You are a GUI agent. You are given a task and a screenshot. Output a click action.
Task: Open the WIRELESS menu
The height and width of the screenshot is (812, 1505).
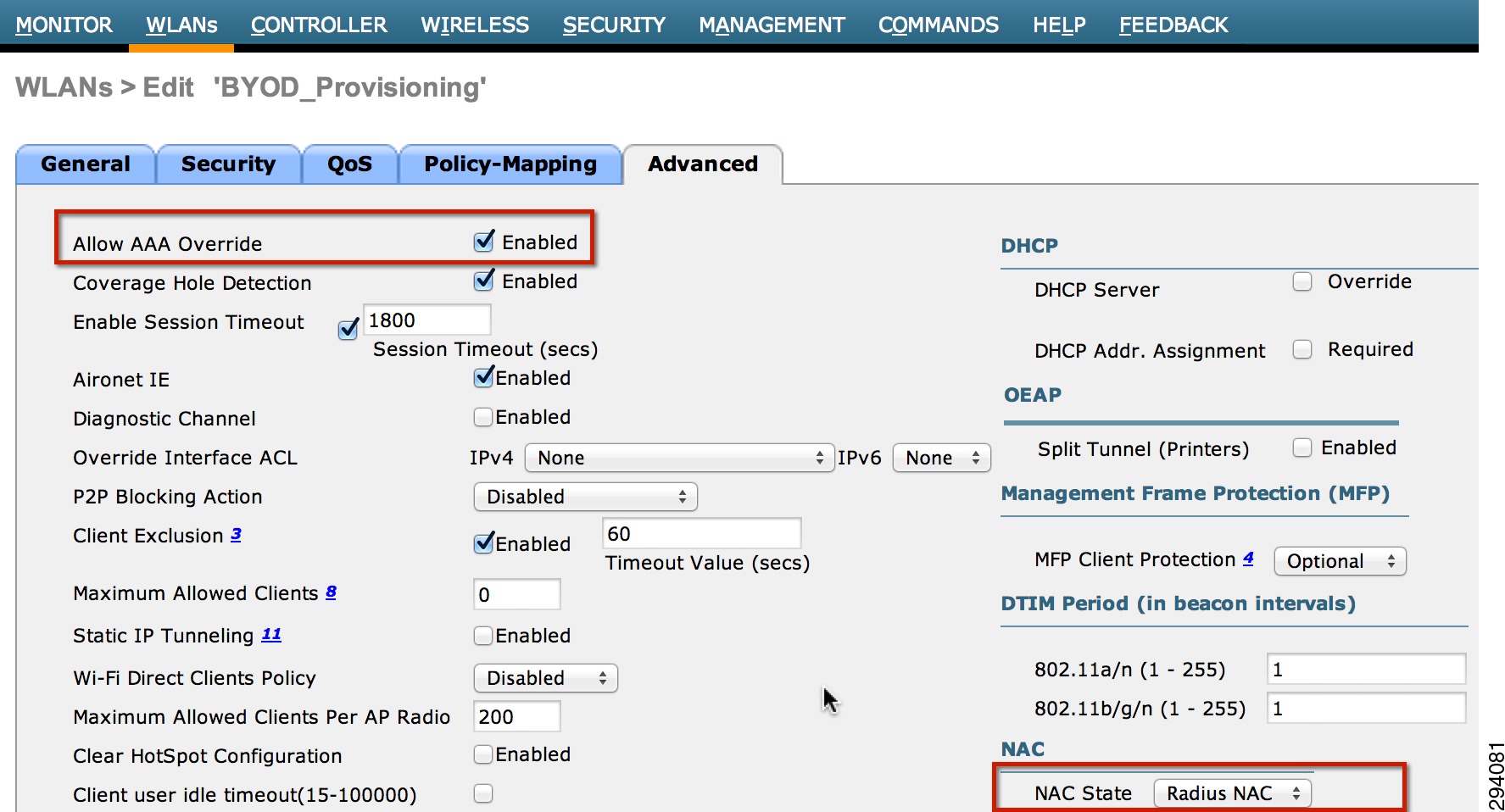click(x=475, y=25)
